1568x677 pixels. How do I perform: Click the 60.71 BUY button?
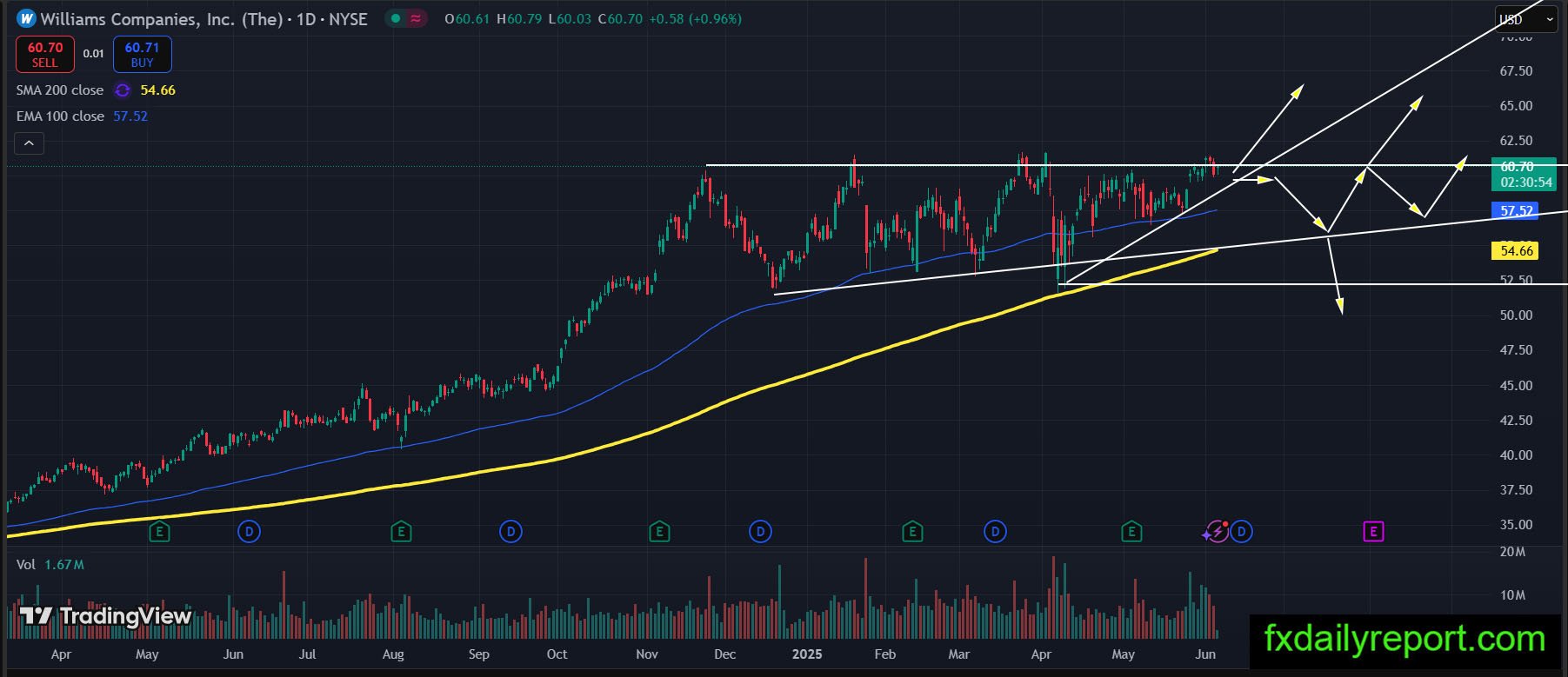(x=142, y=54)
